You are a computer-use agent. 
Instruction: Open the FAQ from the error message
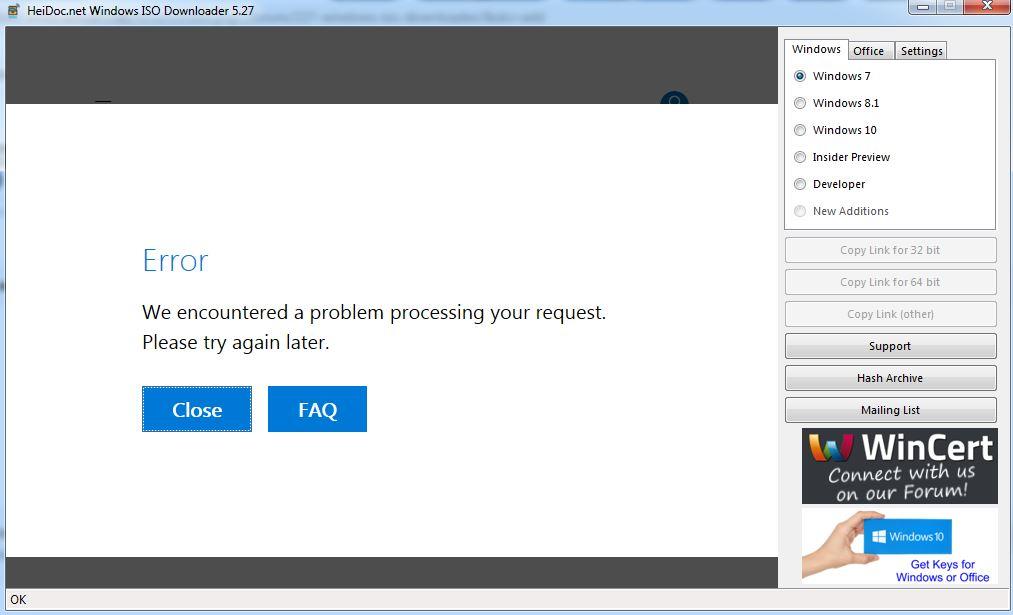click(317, 409)
